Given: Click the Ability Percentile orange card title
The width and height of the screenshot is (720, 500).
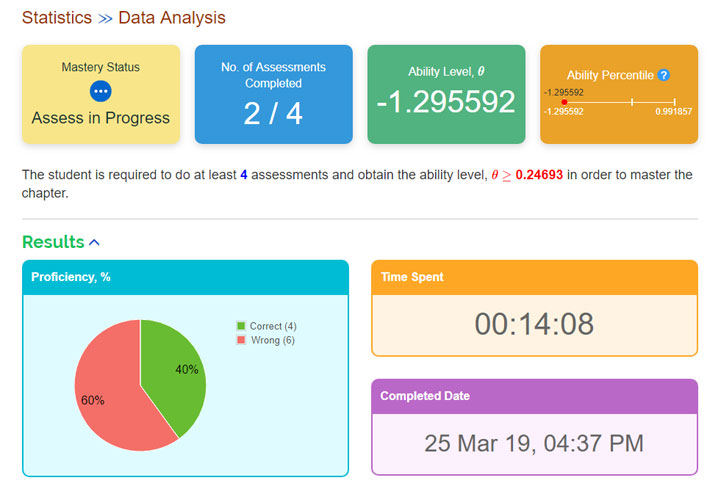Looking at the screenshot, I should pos(610,75).
